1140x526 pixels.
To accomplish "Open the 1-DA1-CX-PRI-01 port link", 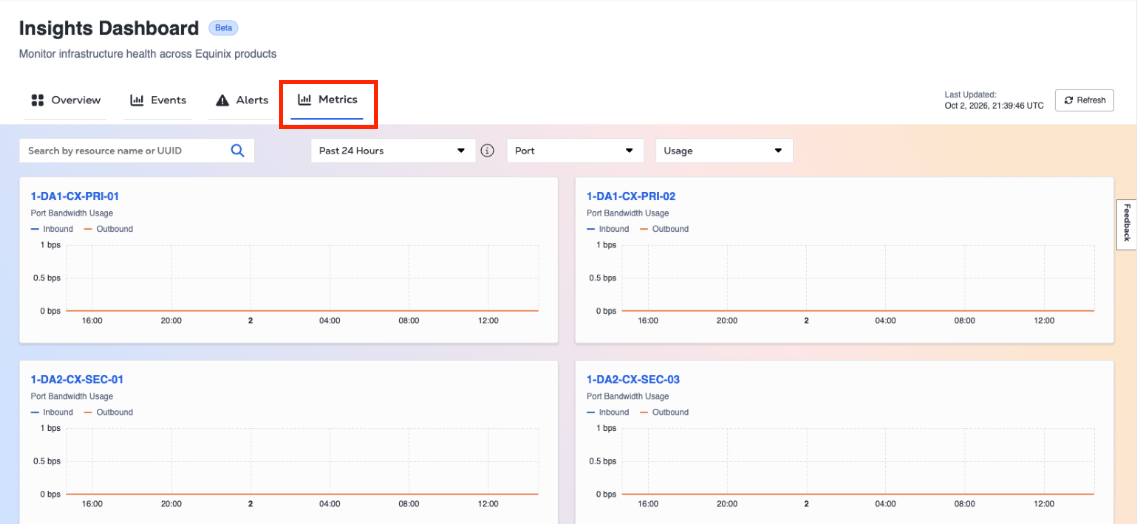I will [74, 196].
